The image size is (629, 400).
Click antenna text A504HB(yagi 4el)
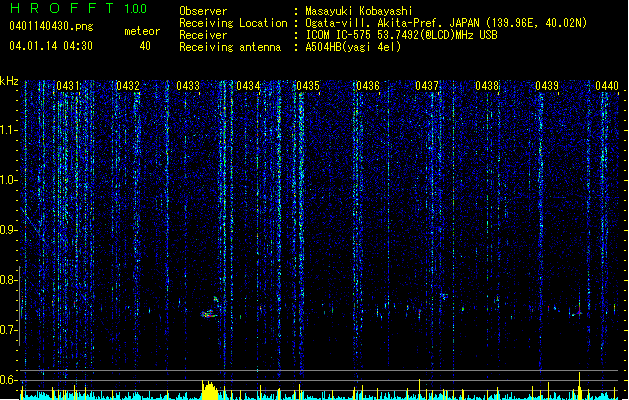353,47
